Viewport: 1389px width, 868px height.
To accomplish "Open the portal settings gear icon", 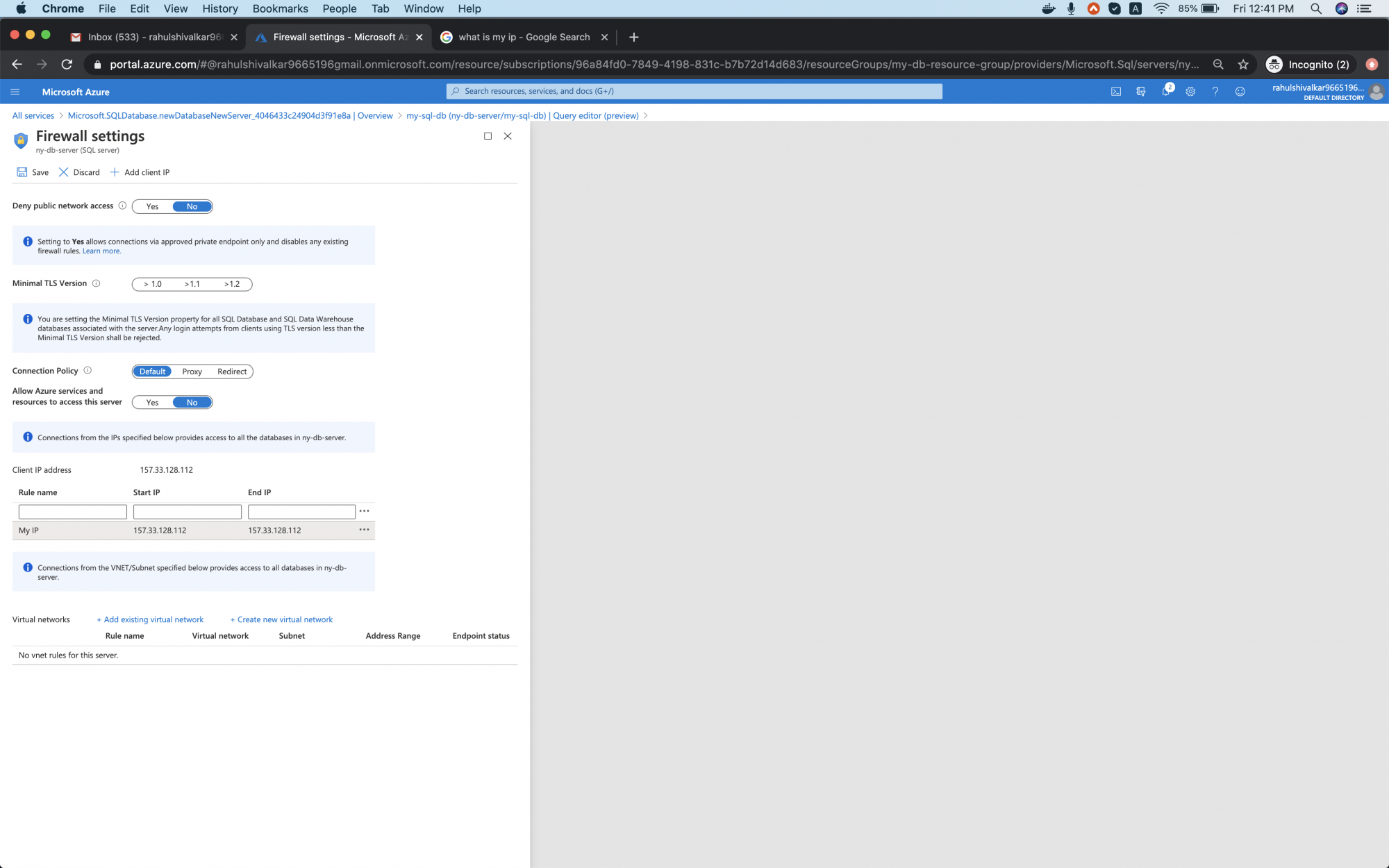I will pos(1190,92).
